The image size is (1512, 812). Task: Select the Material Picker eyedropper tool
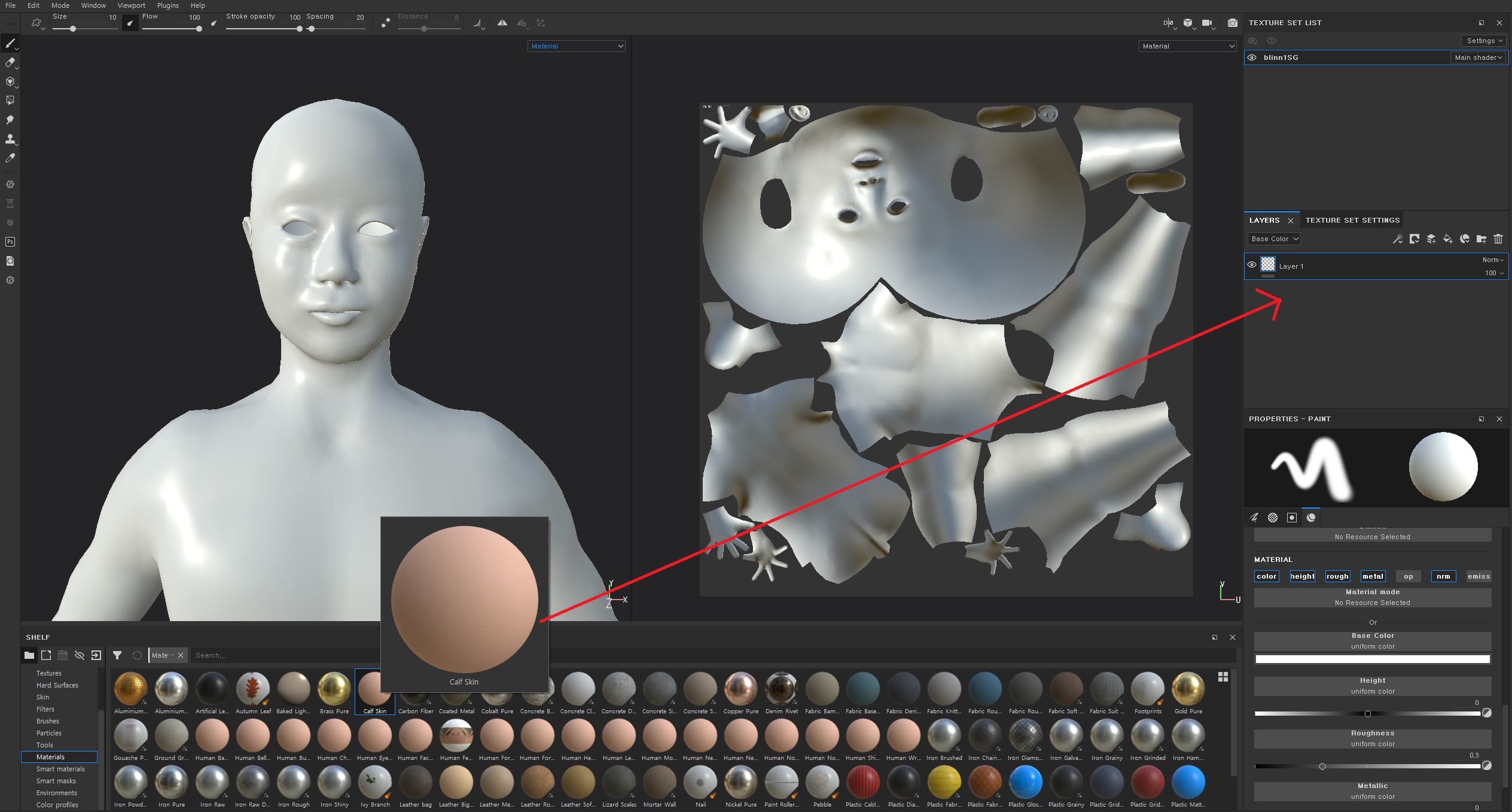pos(10,158)
